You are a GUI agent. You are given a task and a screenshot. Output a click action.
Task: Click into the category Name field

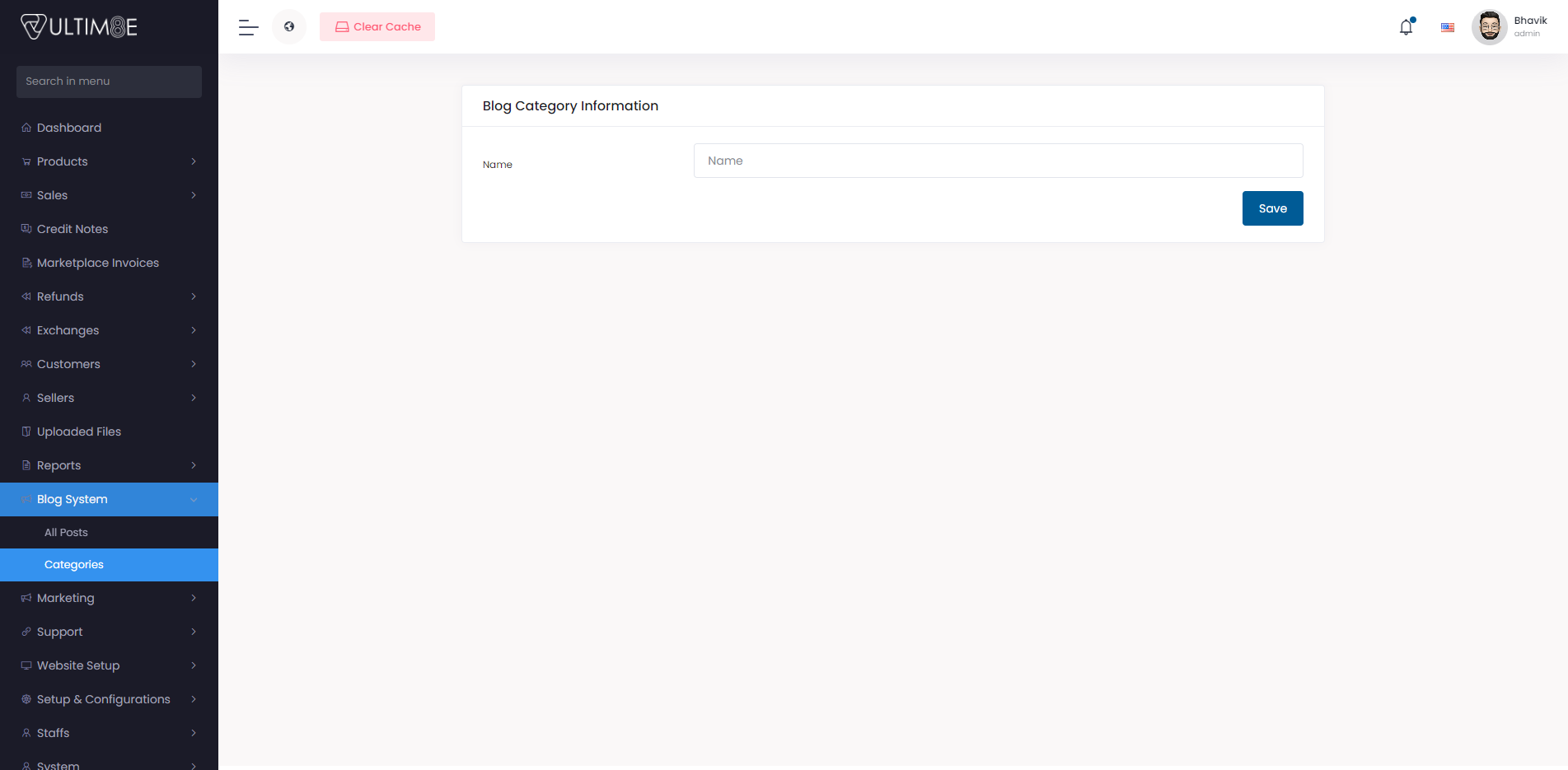click(x=997, y=161)
